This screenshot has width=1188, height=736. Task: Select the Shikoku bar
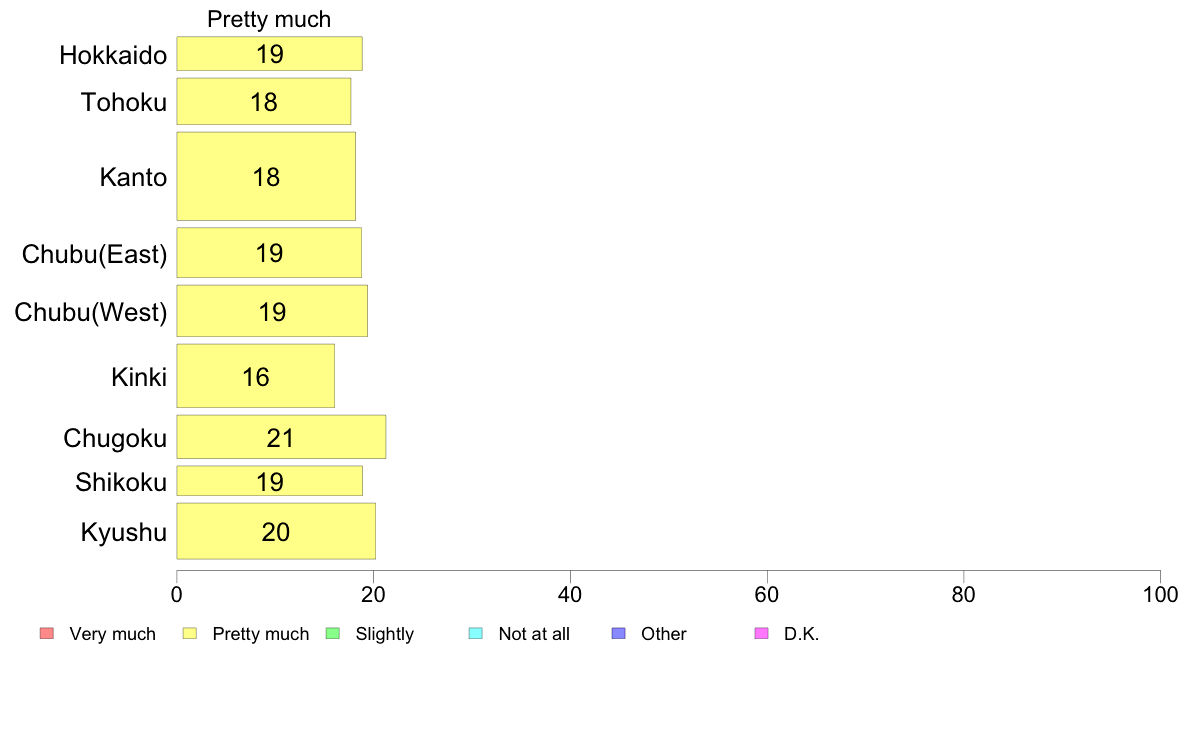(x=269, y=481)
